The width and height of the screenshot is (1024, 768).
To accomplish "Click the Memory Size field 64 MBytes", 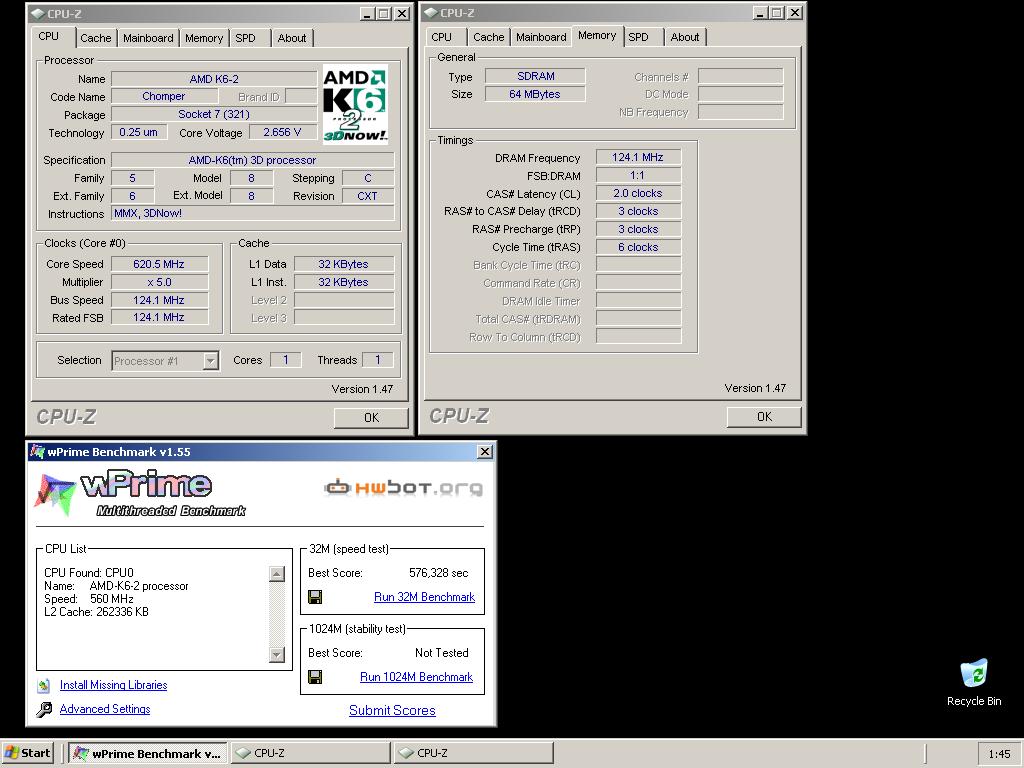I will 536,94.
